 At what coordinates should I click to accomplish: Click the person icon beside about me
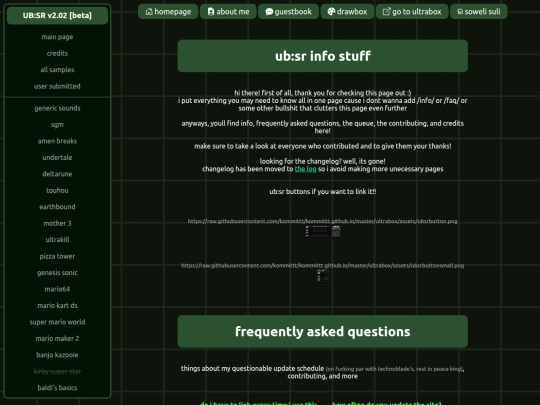pos(211,12)
